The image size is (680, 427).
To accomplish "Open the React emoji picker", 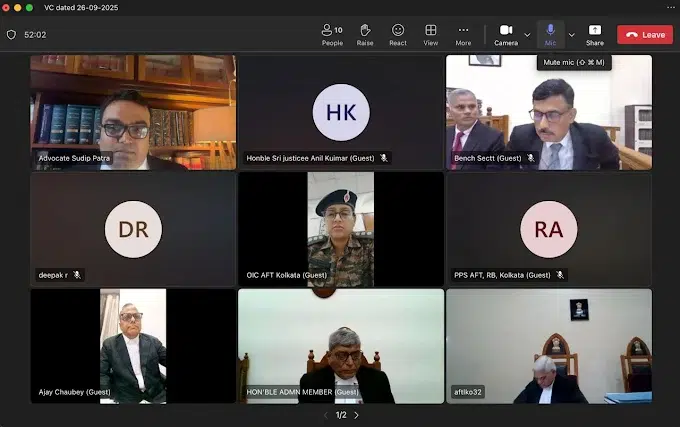I will (398, 34).
